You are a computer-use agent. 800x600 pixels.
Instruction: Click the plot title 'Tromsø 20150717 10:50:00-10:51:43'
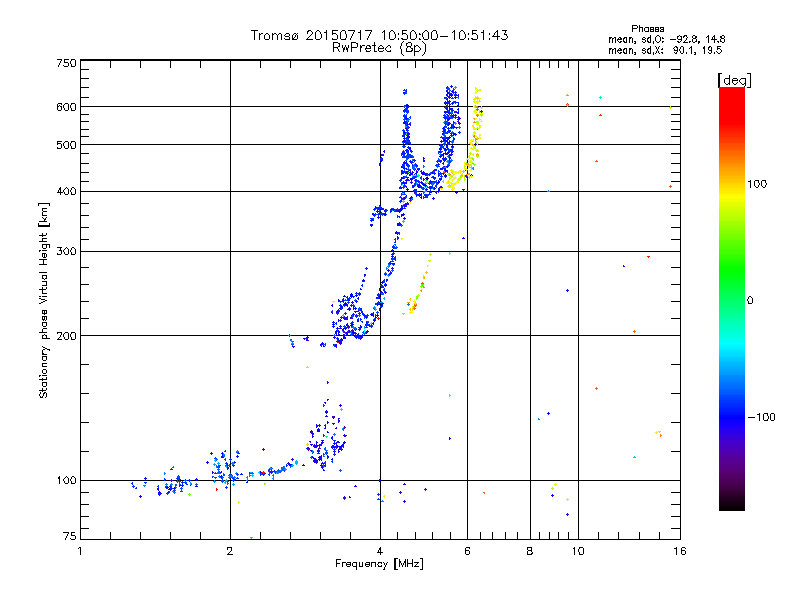(x=379, y=35)
